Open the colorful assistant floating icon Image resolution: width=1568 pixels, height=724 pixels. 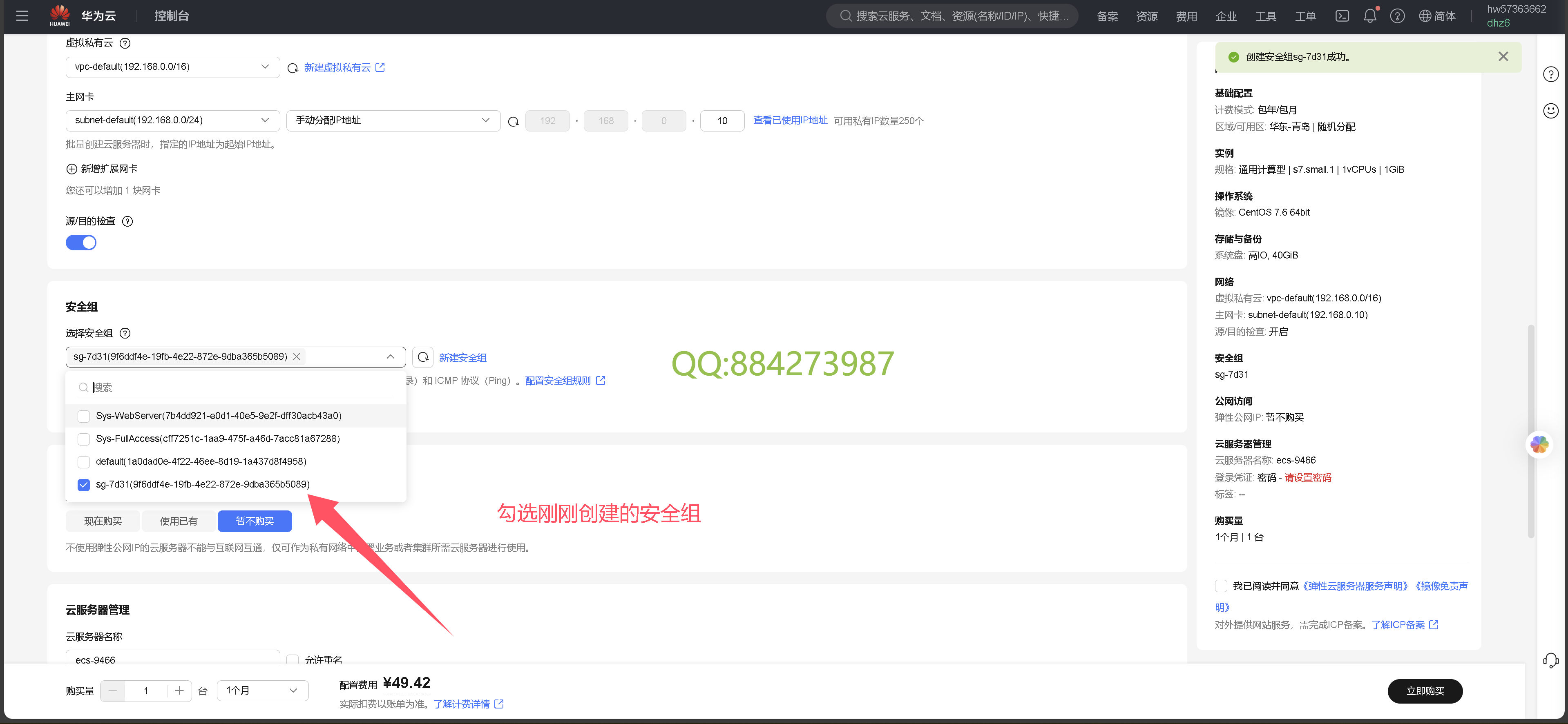(1539, 444)
